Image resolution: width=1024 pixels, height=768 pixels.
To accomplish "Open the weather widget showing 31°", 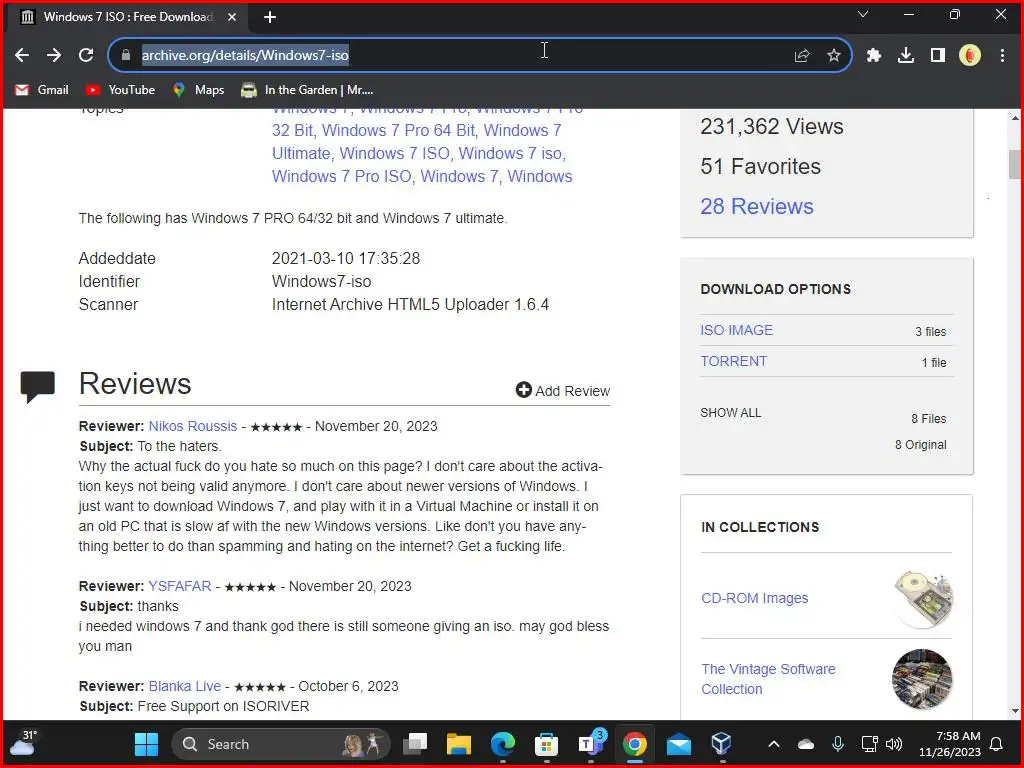I will 25,743.
